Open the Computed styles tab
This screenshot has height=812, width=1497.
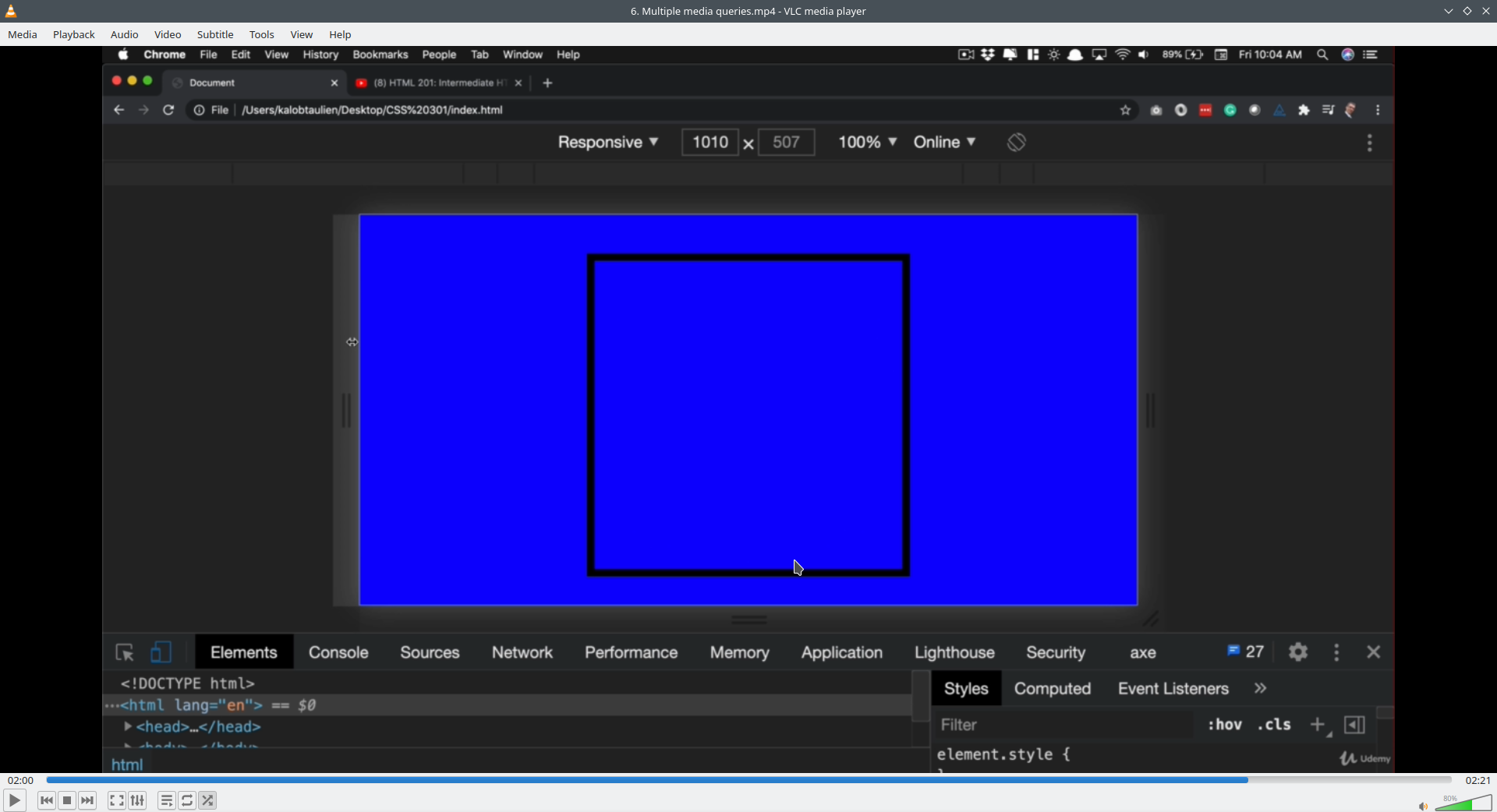click(1052, 689)
